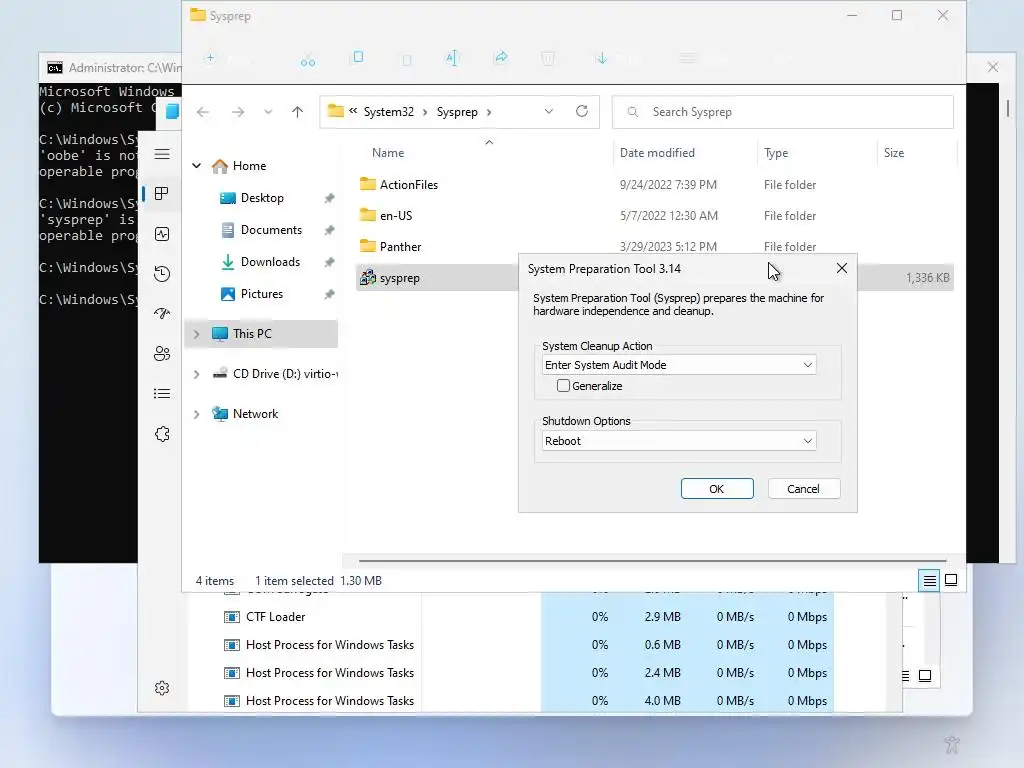Sort files by the Type column header
The height and width of the screenshot is (768, 1024).
pyautogui.click(x=776, y=153)
